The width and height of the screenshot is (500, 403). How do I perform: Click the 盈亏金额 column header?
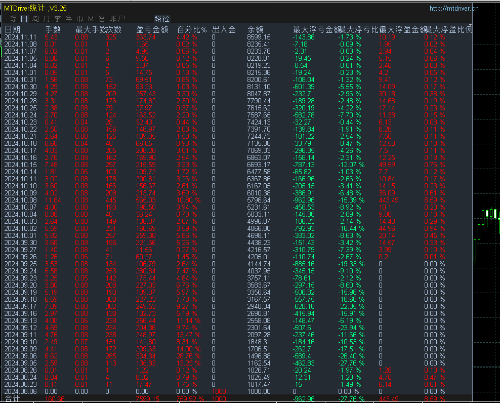pos(152,30)
